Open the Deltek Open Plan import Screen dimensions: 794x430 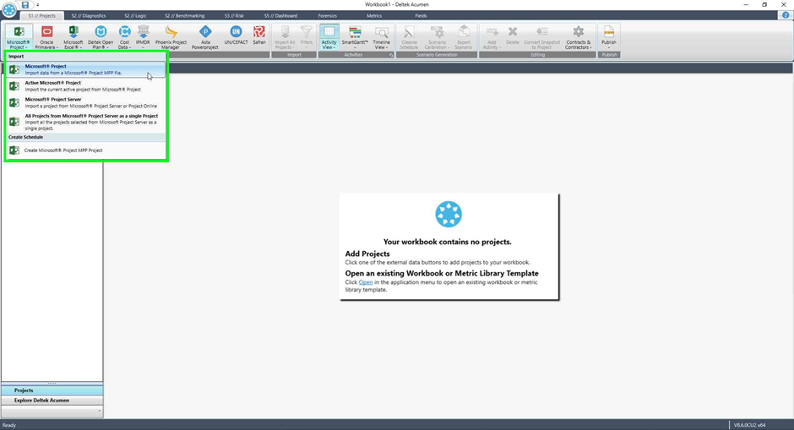pos(100,37)
